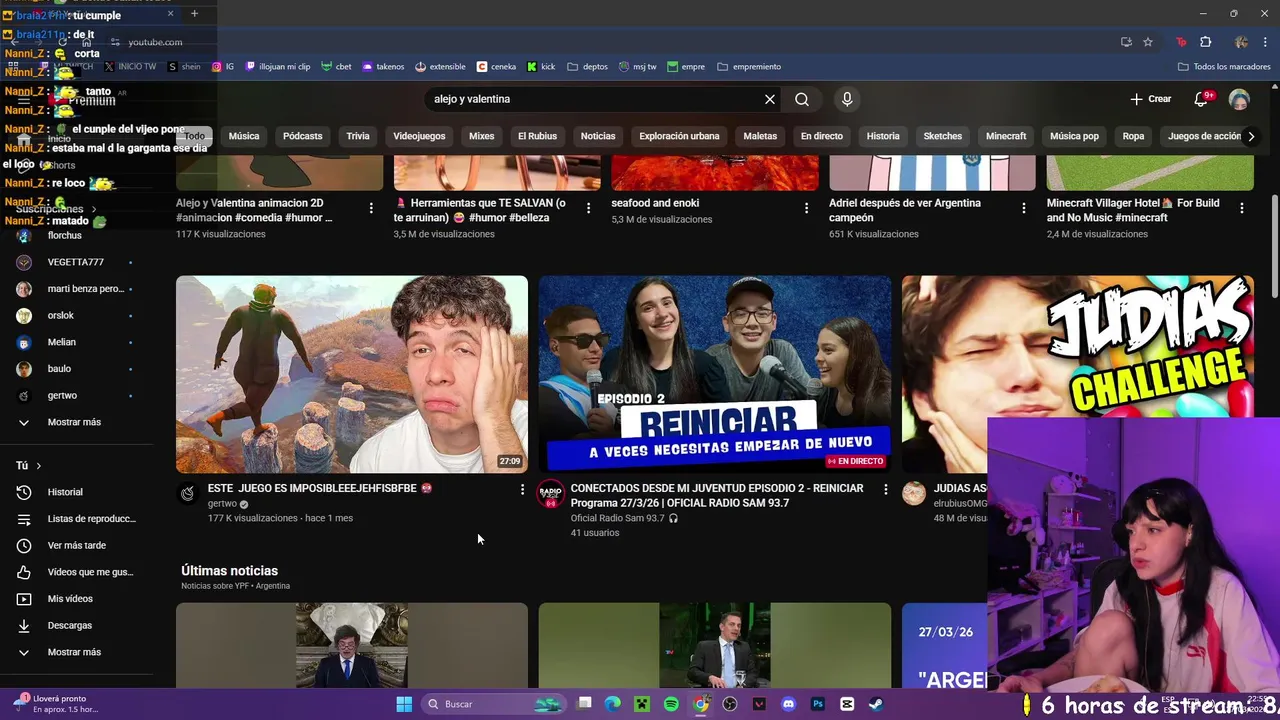Open Spotify from the taskbar

[x=671, y=704]
